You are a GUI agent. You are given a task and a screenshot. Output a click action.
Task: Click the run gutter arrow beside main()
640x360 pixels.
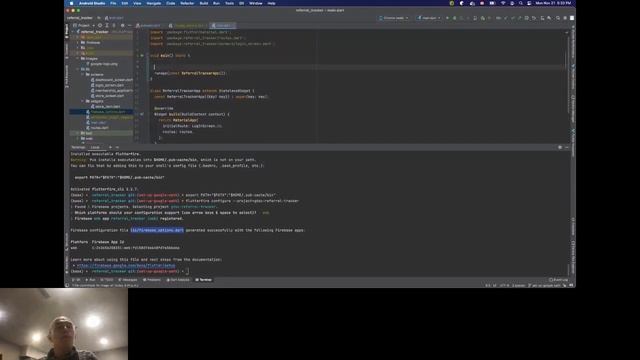tap(142, 56)
